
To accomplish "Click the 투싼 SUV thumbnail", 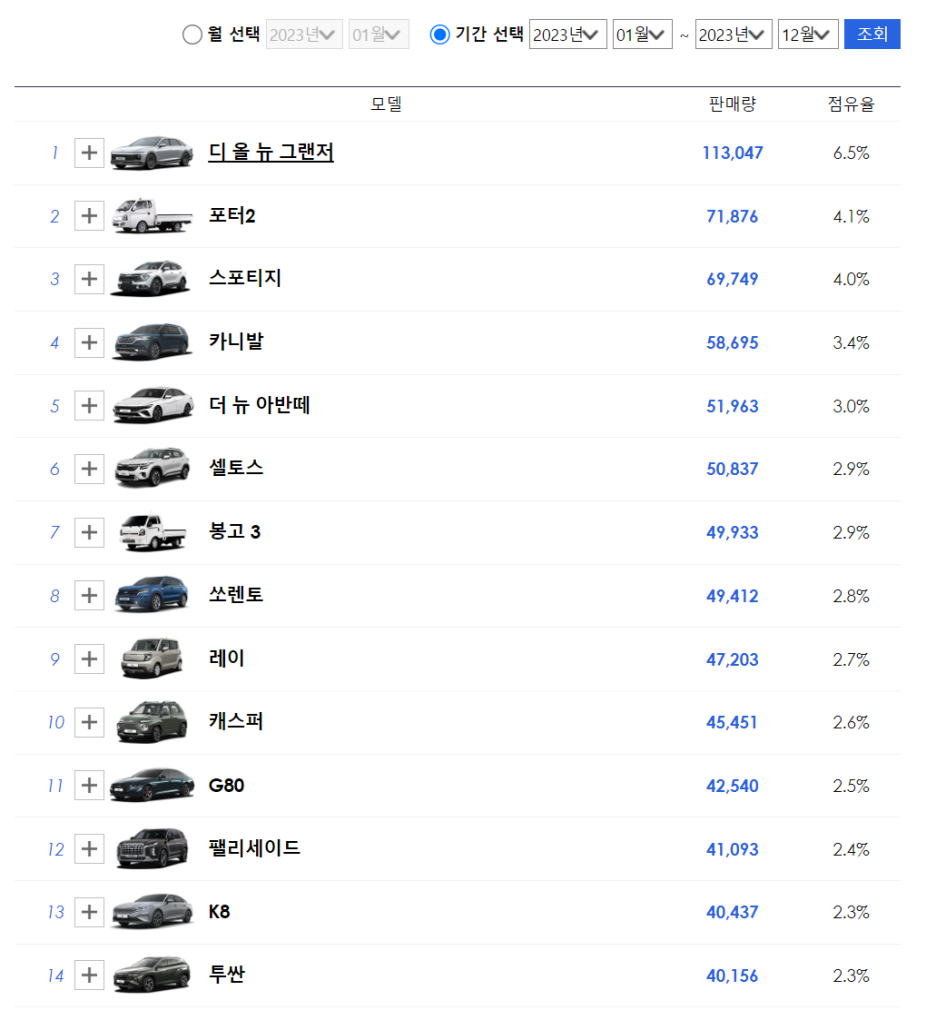I will coord(152,974).
